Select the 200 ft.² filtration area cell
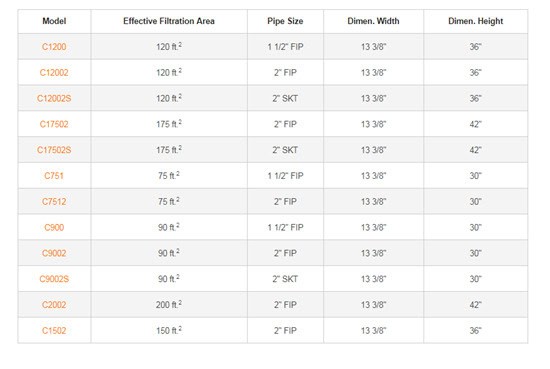550x369 pixels. pos(169,304)
